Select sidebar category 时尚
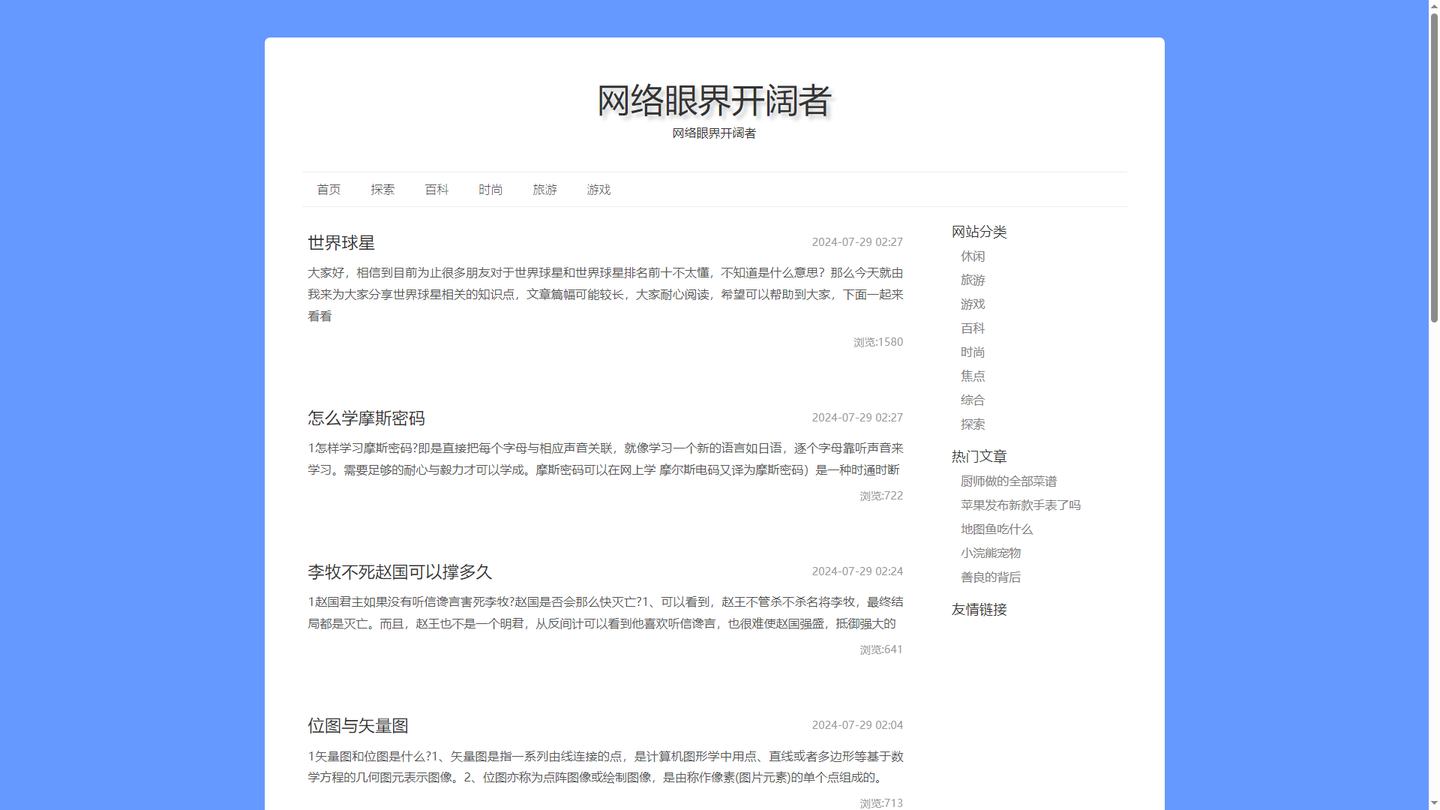 (x=973, y=352)
